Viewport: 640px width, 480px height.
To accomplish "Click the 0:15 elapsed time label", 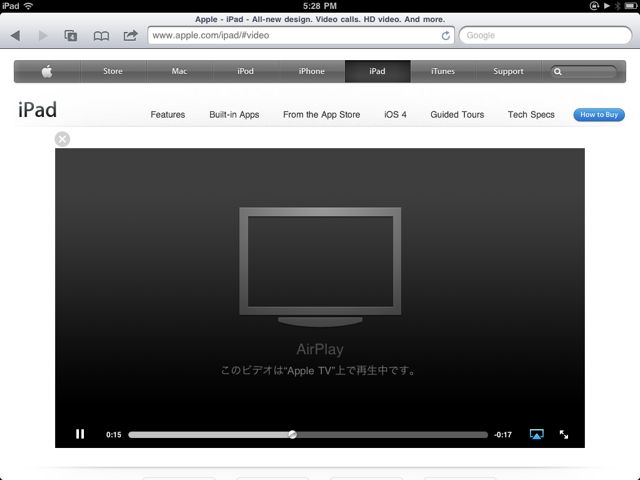I will point(113,435).
